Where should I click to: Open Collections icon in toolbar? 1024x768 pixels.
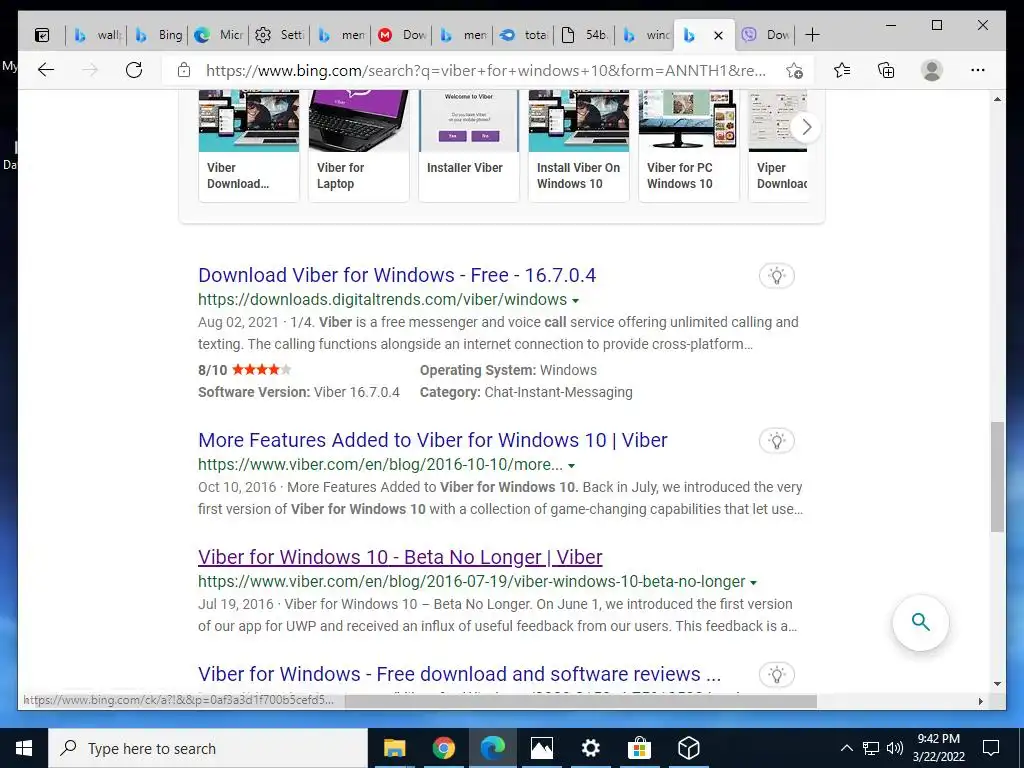pos(886,70)
